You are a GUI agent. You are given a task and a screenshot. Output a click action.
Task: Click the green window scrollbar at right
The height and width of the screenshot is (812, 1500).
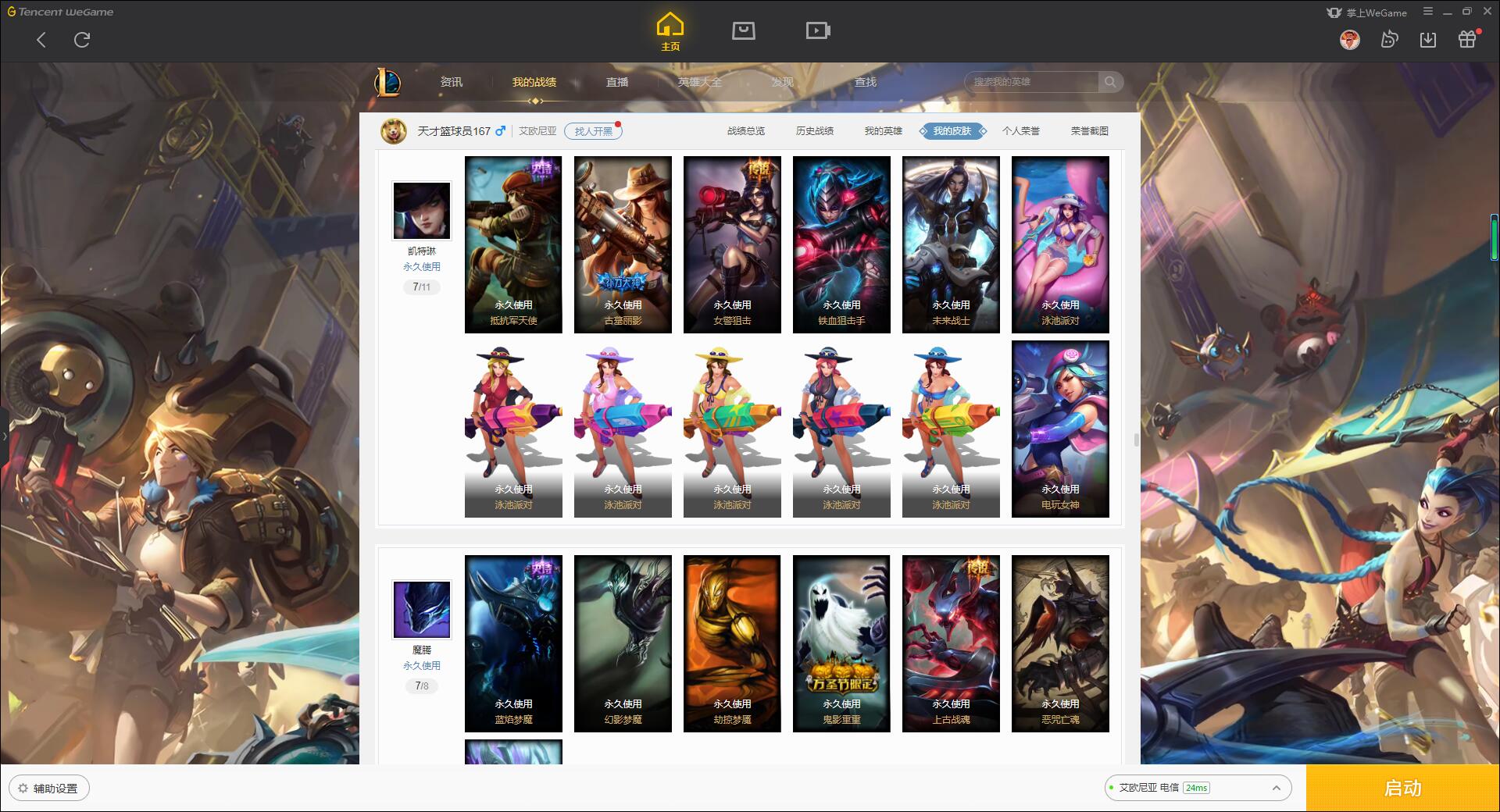coord(1494,237)
